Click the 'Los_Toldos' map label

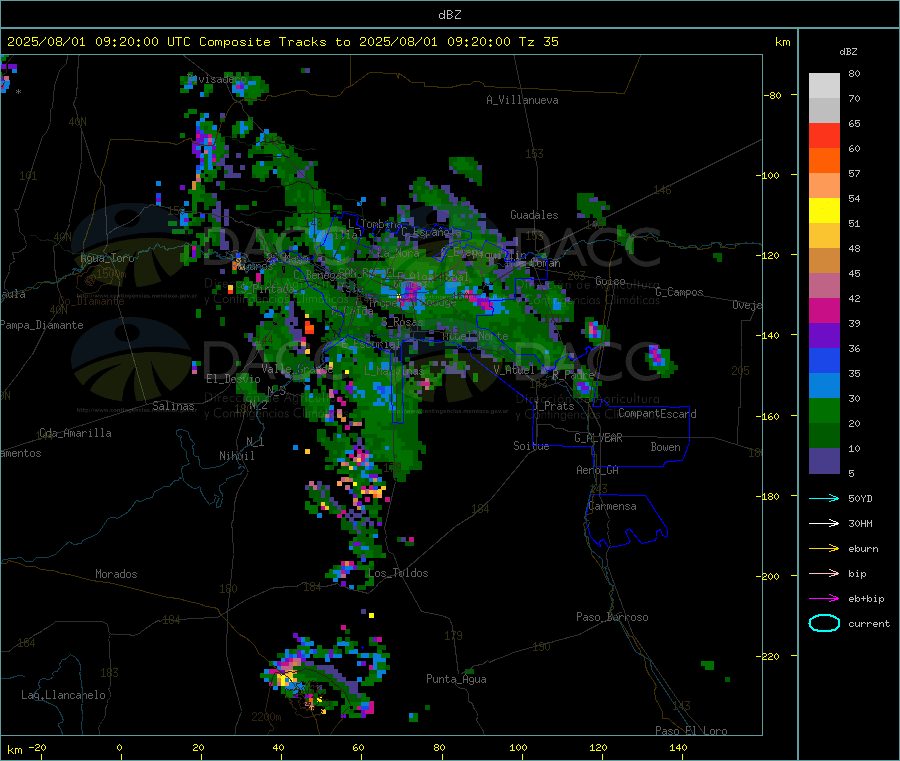pos(398,573)
